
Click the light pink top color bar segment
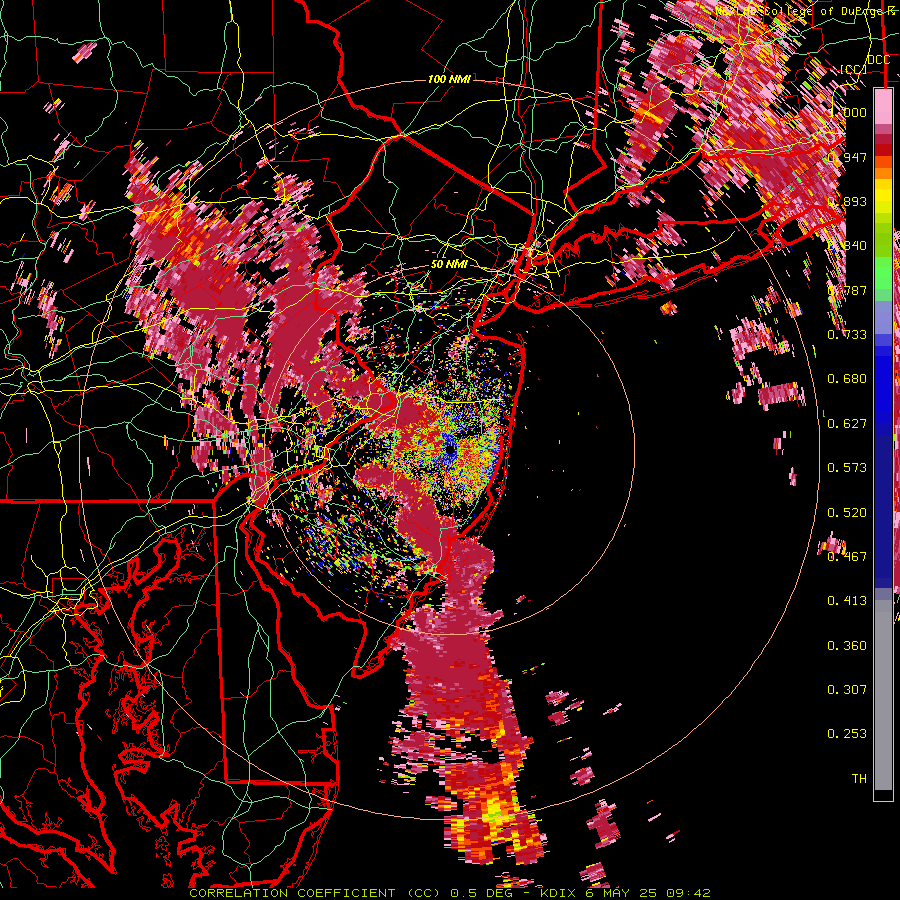pyautogui.click(x=883, y=107)
